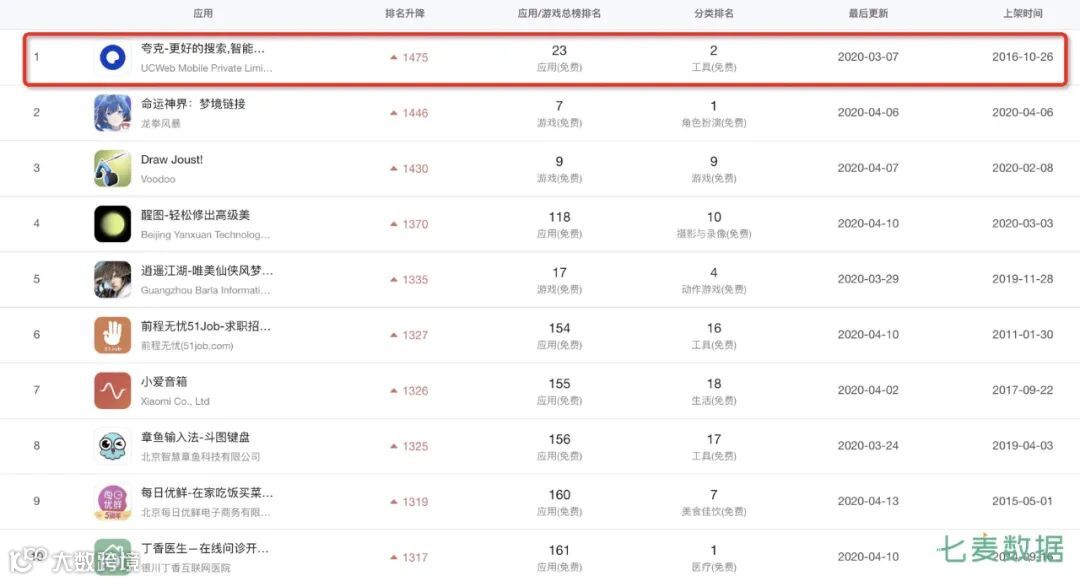Click category label 生活(免费)
The height and width of the screenshot is (581, 1080).
(x=714, y=401)
